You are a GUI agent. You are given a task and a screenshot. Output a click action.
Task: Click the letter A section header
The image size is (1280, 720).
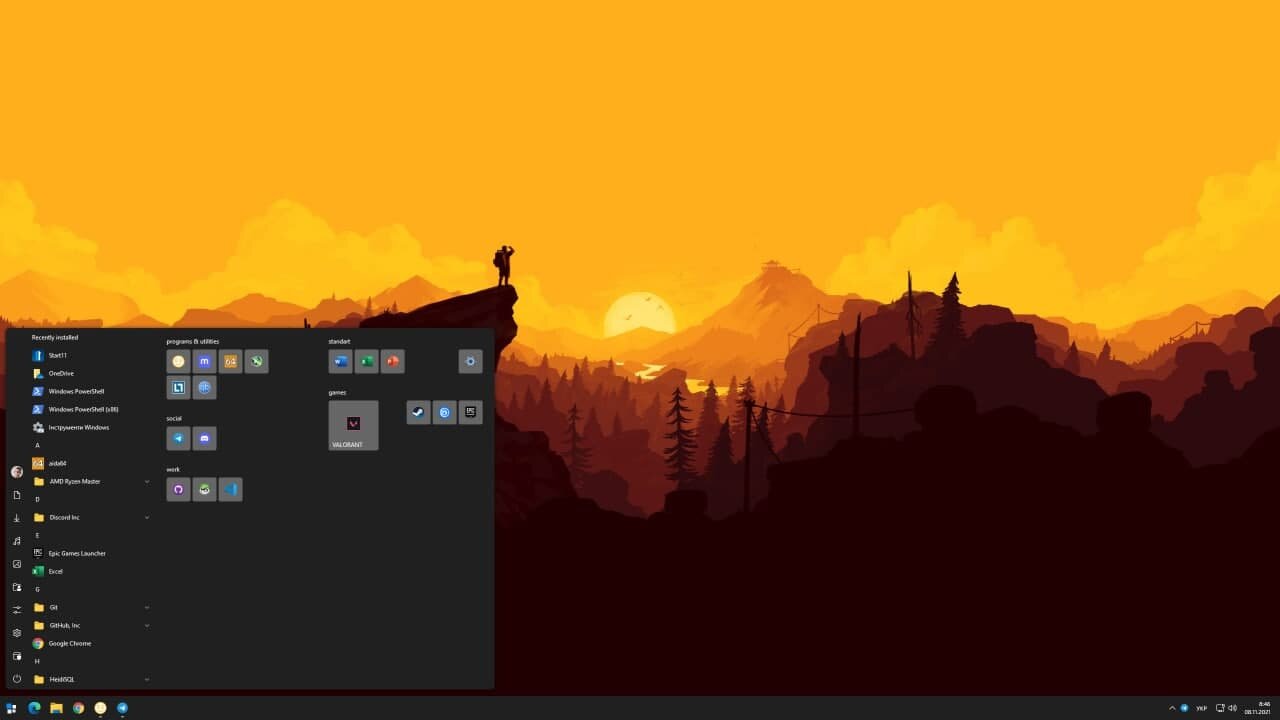click(38, 445)
